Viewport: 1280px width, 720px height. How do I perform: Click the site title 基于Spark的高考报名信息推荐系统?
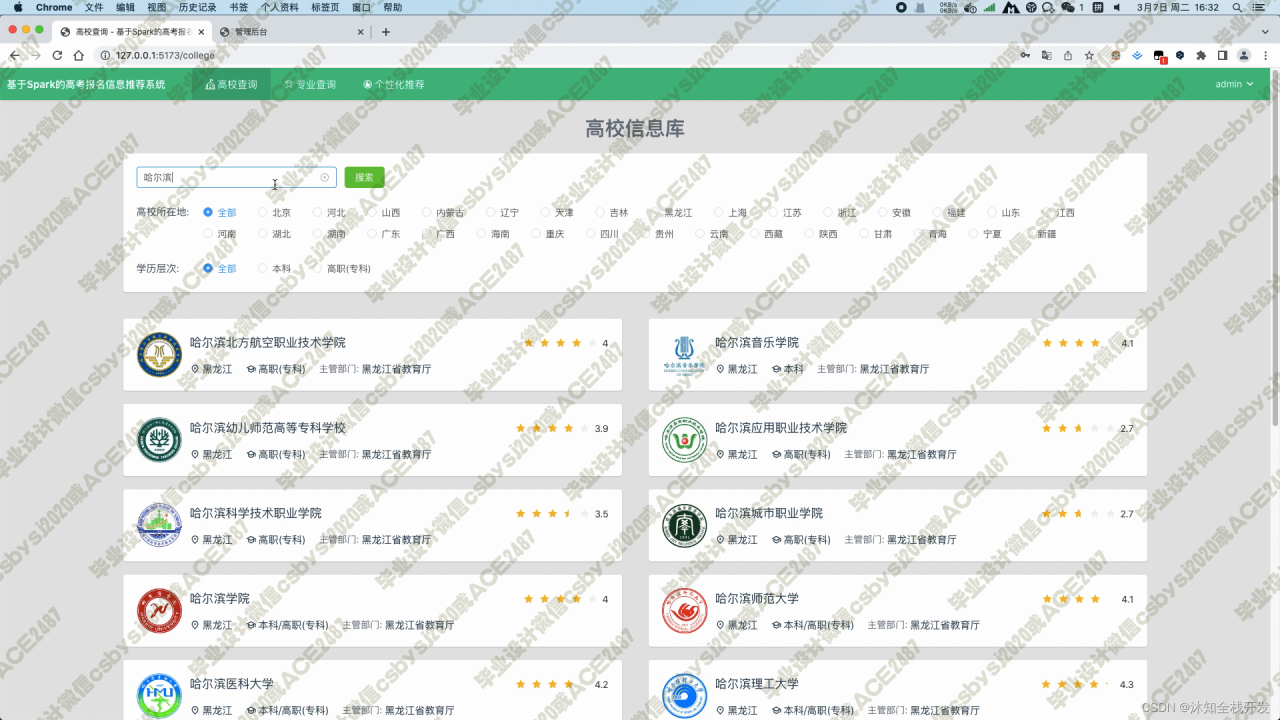86,85
